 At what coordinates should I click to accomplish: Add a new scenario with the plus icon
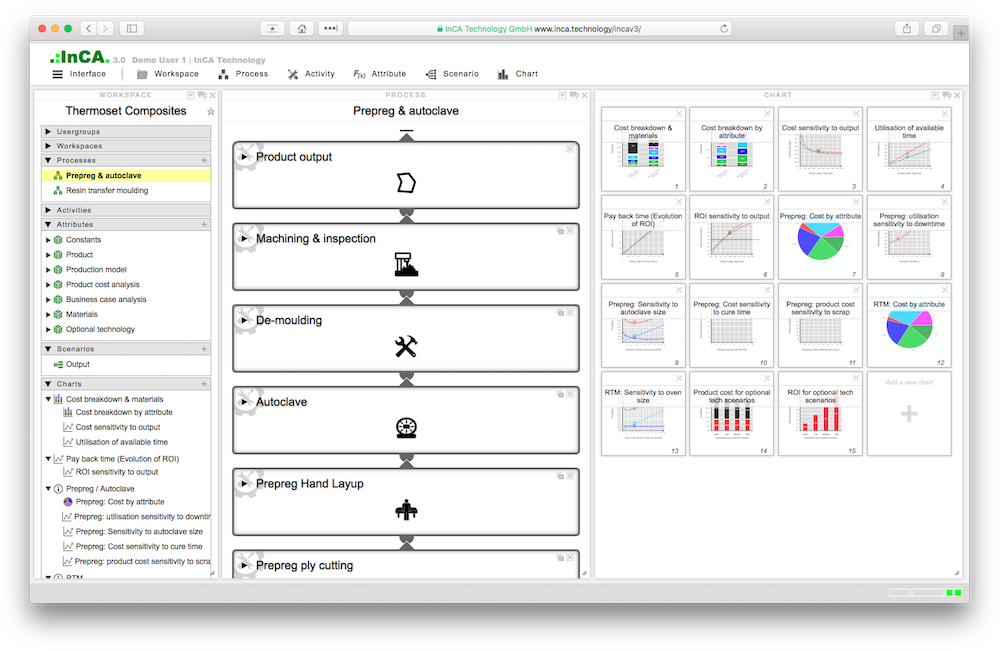(x=204, y=349)
